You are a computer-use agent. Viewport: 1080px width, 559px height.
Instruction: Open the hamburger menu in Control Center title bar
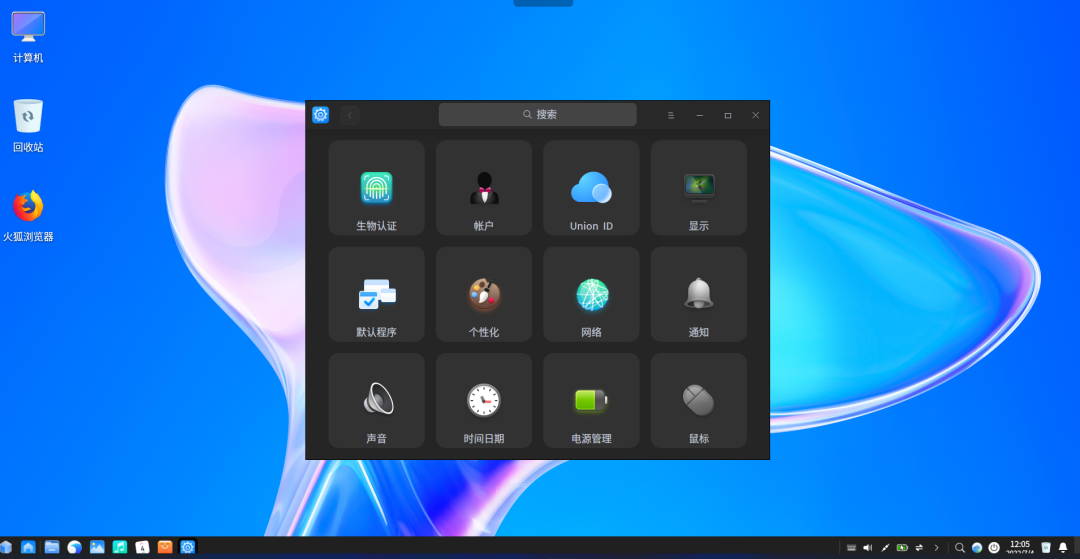point(671,115)
